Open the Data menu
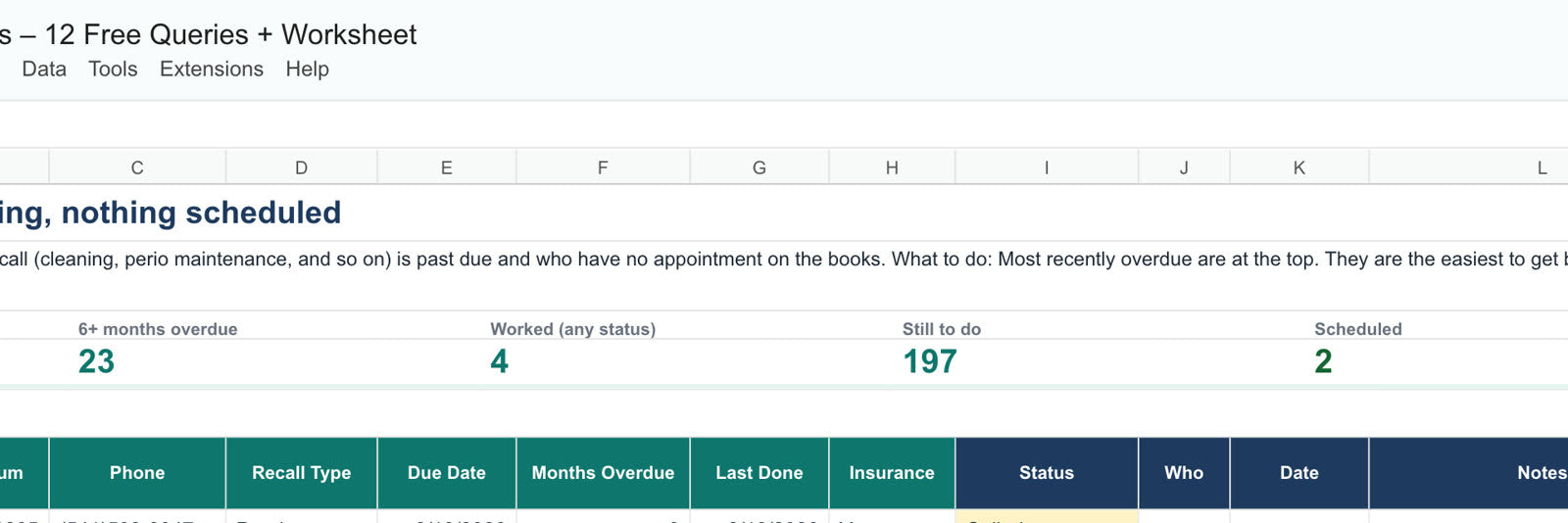Image resolution: width=1568 pixels, height=523 pixels. click(44, 70)
